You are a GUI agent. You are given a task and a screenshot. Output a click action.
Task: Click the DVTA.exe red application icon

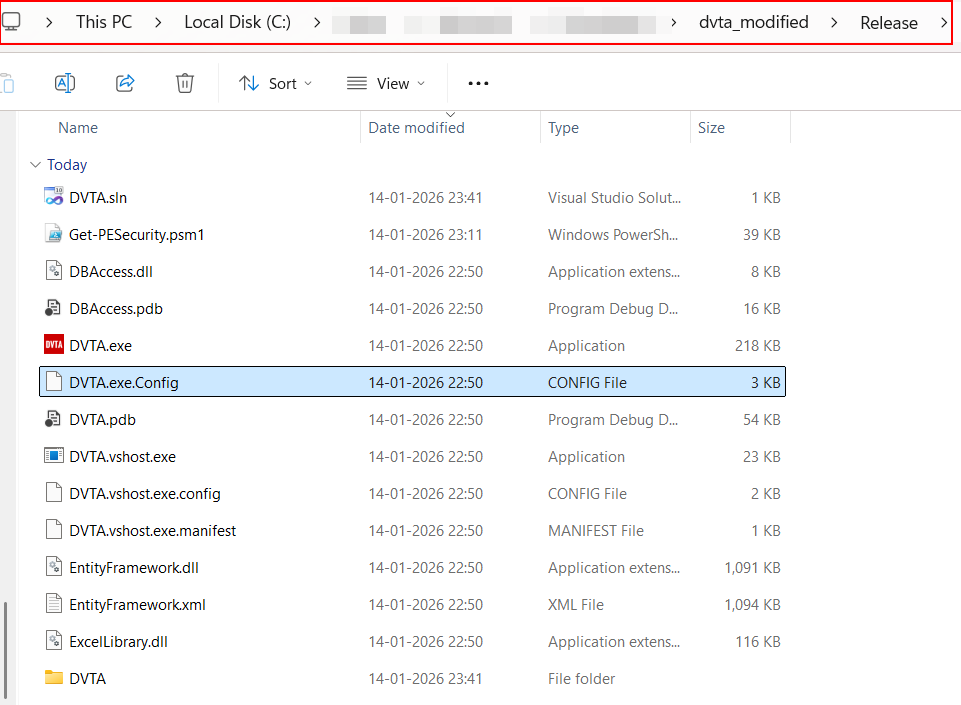pyautogui.click(x=54, y=345)
